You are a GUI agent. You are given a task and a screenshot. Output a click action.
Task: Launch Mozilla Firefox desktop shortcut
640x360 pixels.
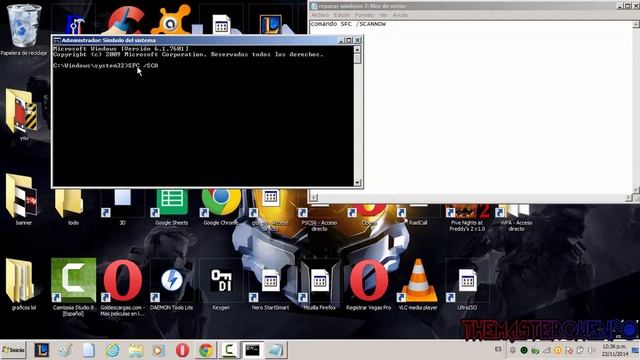point(319,281)
